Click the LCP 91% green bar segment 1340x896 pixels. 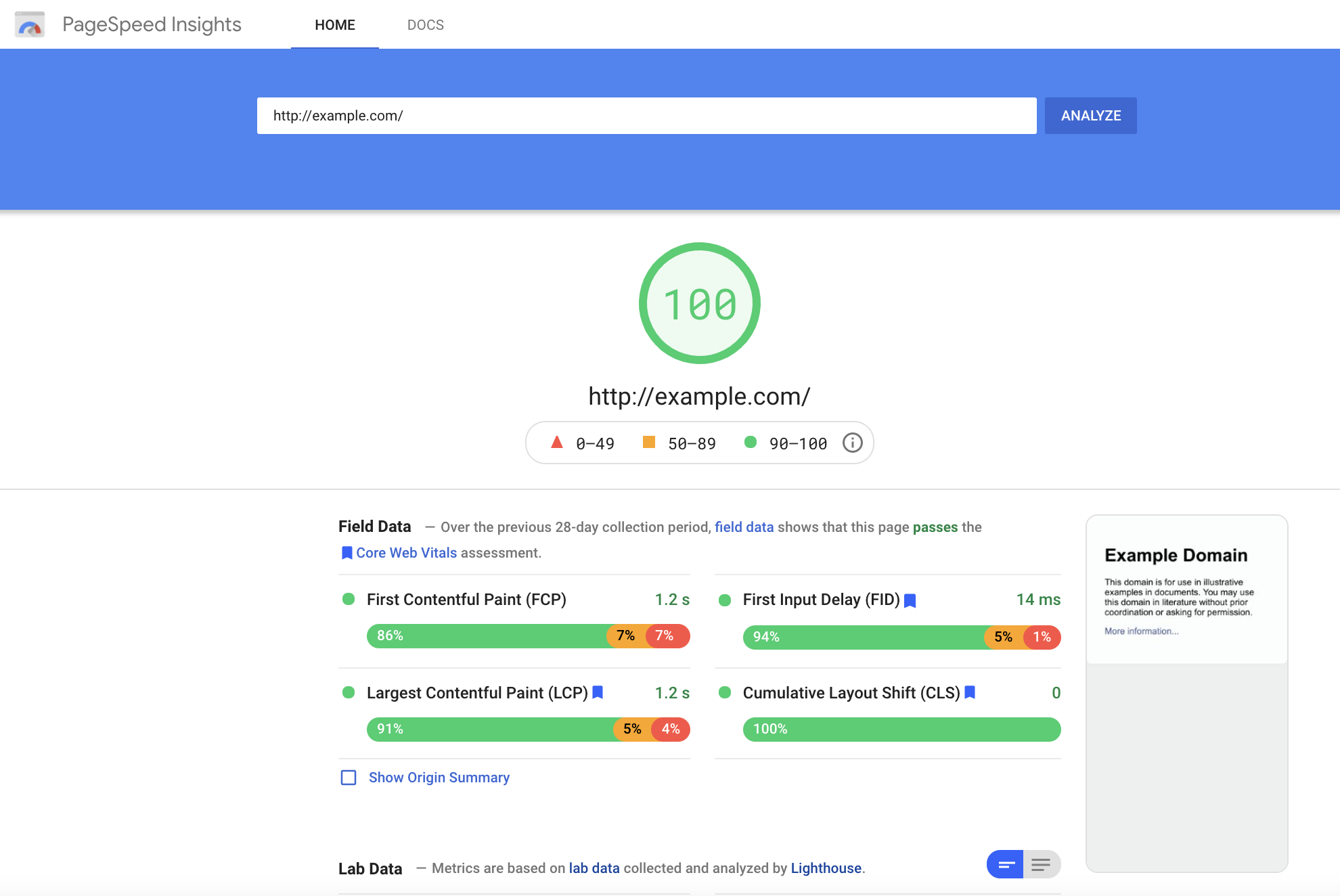(491, 730)
